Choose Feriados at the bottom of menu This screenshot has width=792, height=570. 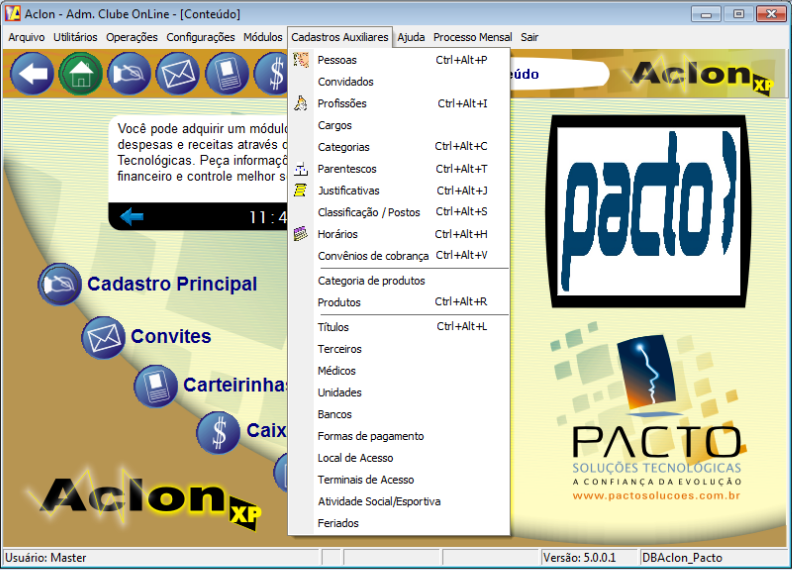click(x=338, y=523)
